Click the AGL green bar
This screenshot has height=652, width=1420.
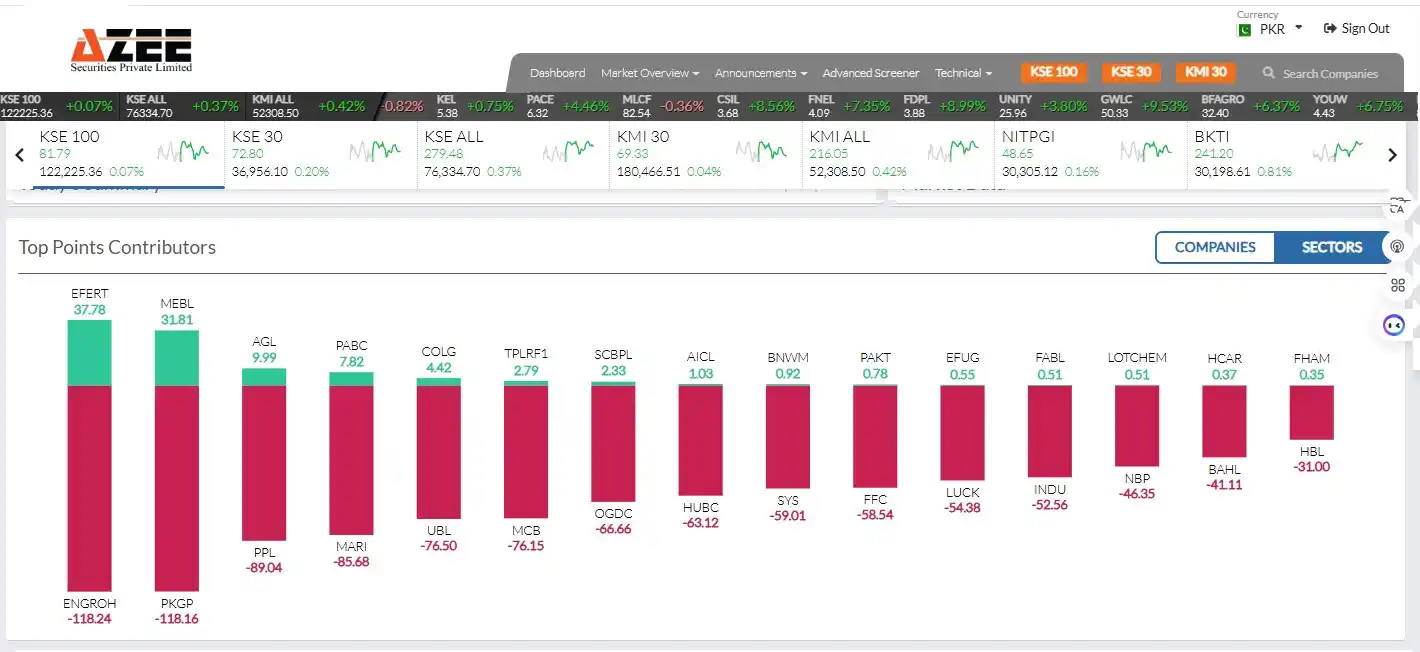(264, 377)
